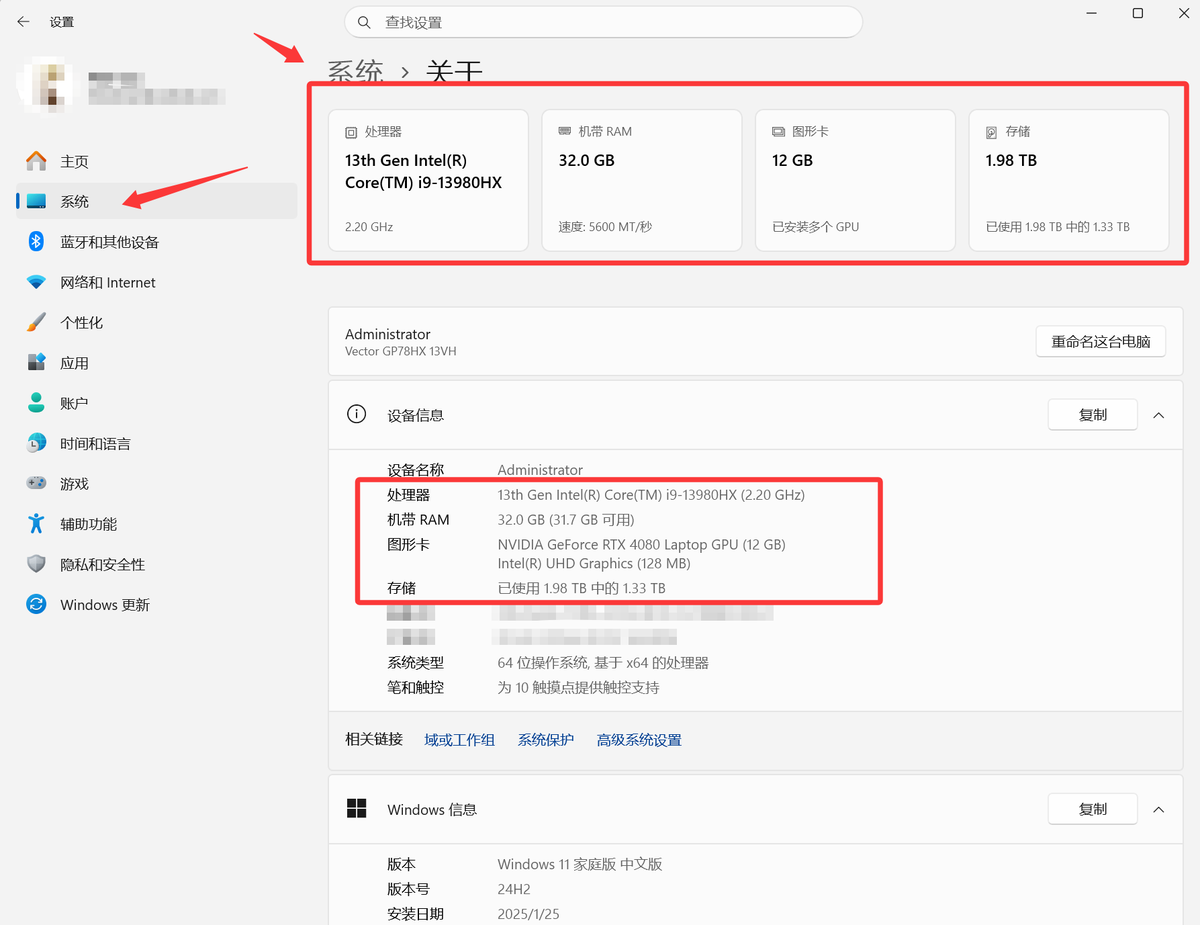Copy Windows info with Windows 信息 复制 button
Viewport: 1200px width, 925px height.
click(1093, 809)
